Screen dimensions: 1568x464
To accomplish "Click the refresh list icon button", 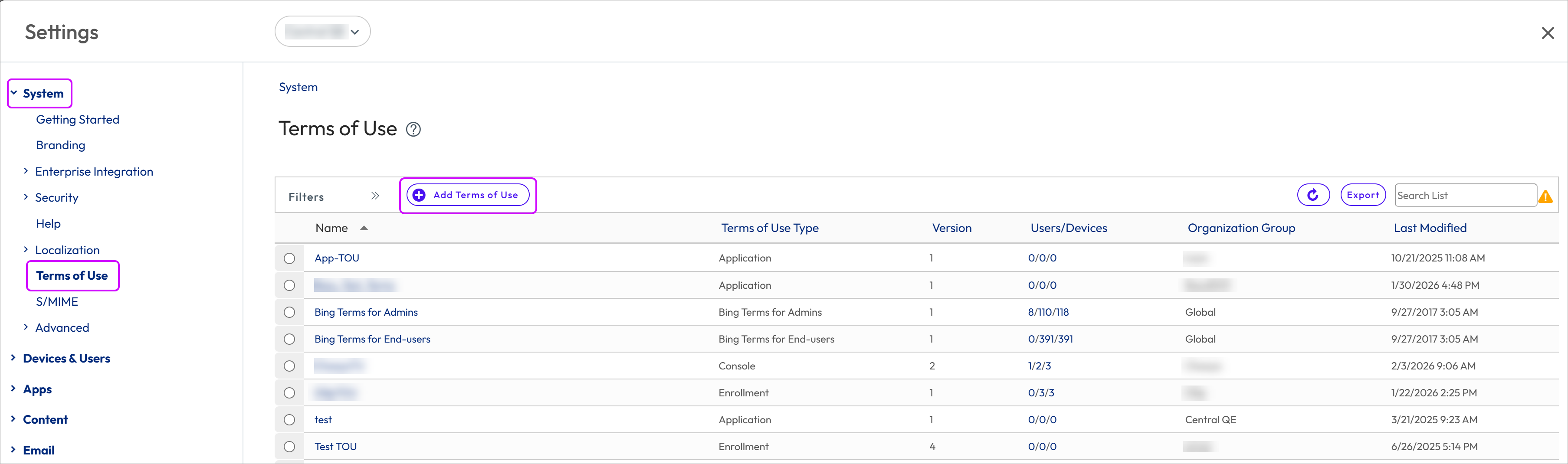I will coord(1313,195).
